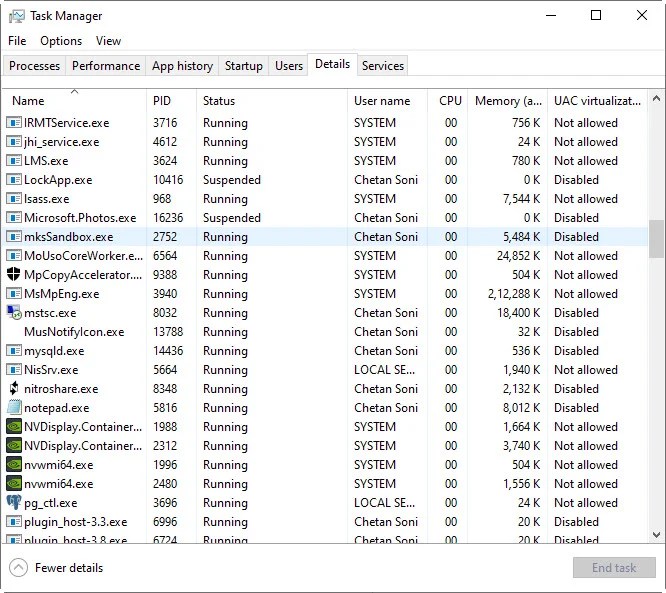Image resolution: width=666 pixels, height=593 pixels.
Task: Click the MoUsoCoreWorker process icon
Action: pyautogui.click(x=14, y=256)
